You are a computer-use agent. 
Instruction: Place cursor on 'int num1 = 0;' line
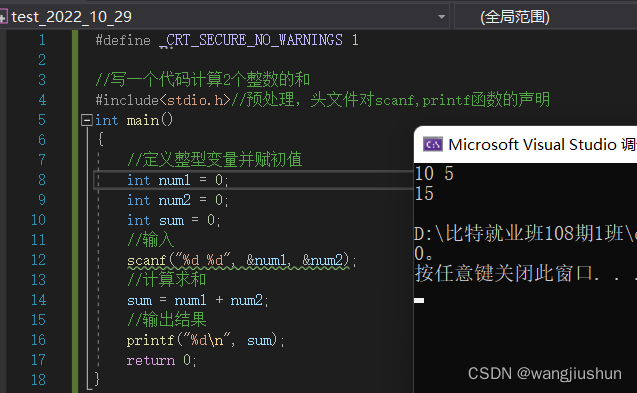point(178,180)
